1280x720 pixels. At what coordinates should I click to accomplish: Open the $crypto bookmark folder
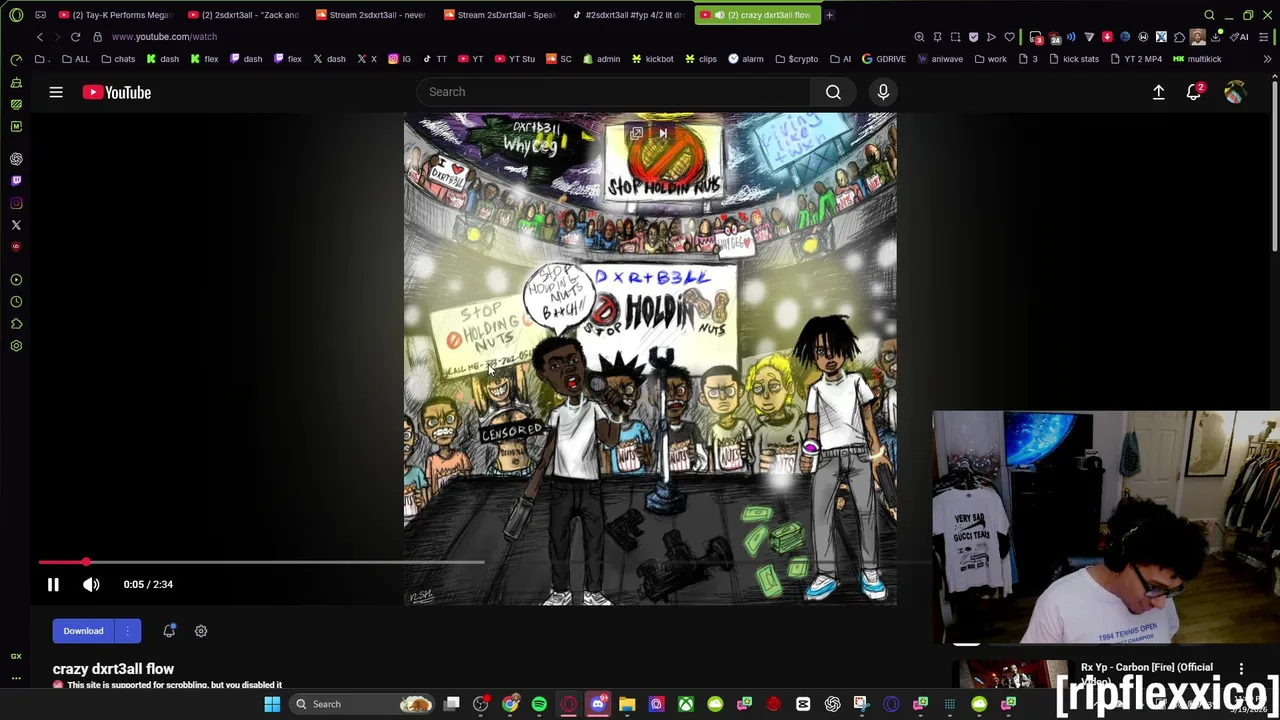(797, 59)
